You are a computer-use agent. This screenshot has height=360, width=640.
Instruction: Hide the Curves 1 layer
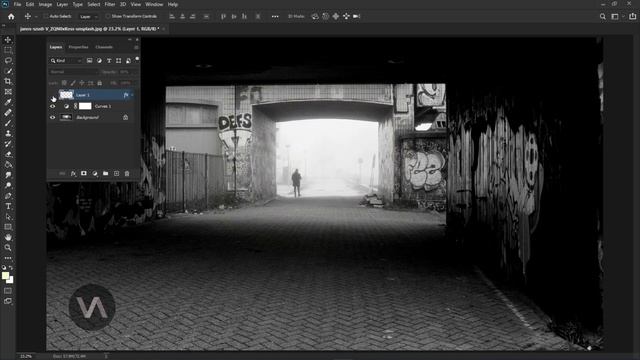click(52, 106)
